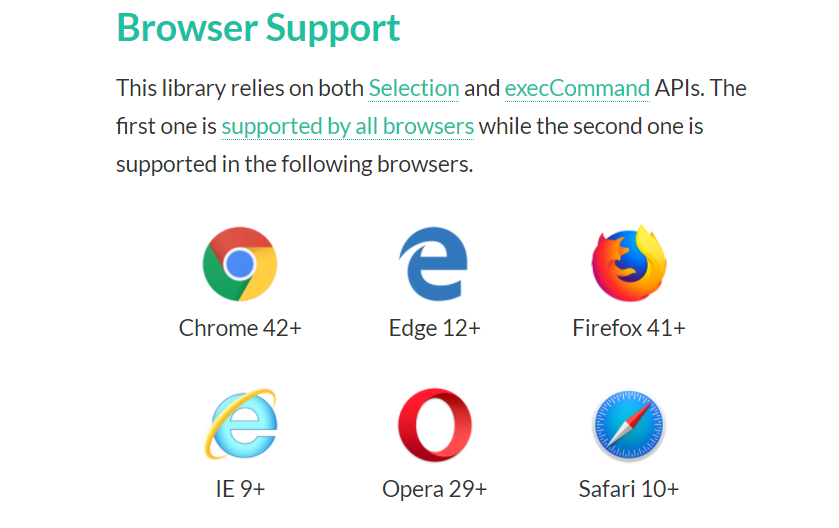Click the Internet Explorer logo
The width and height of the screenshot is (839, 528).
click(240, 424)
